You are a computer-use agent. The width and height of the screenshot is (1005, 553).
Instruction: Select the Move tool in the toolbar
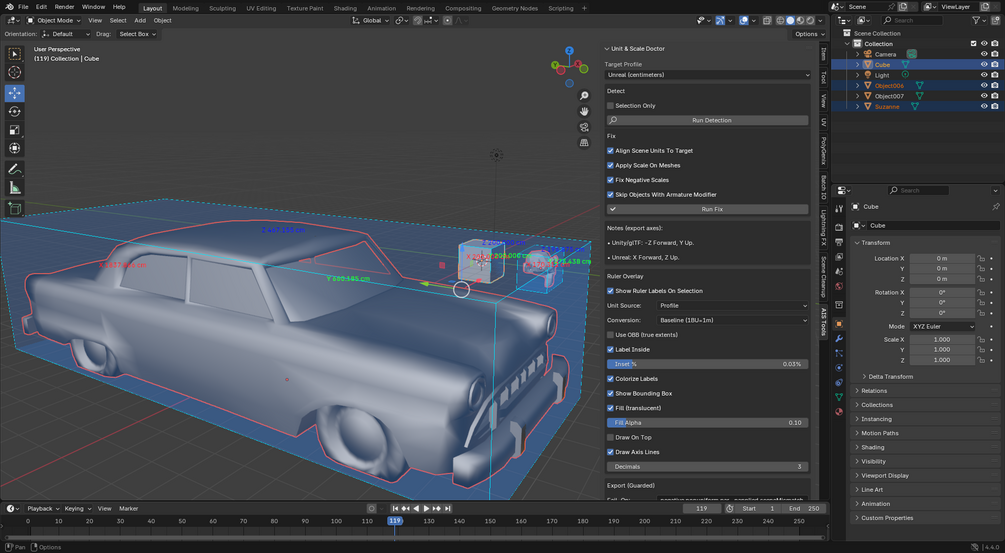(14, 92)
